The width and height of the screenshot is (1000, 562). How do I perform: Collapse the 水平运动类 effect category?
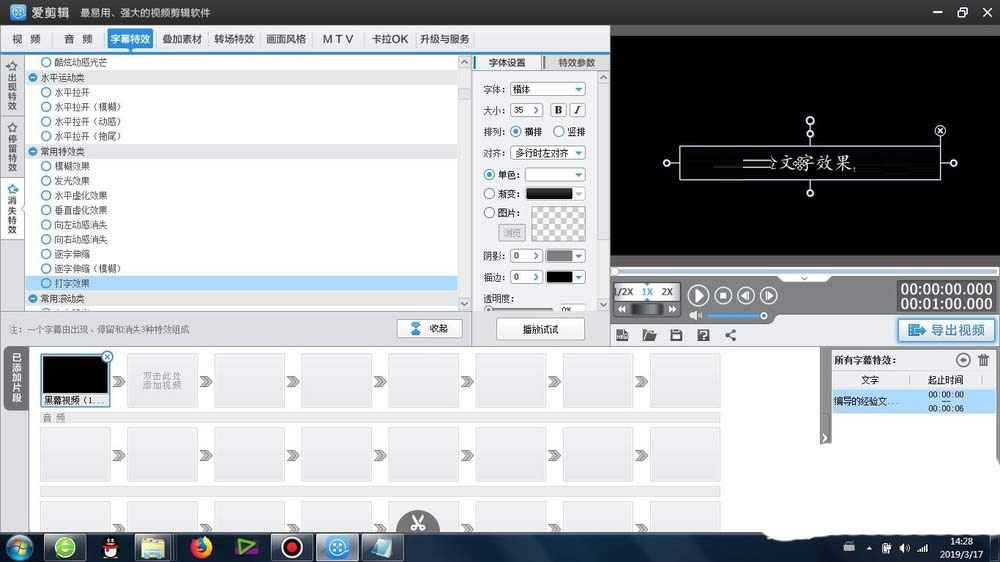tap(33, 77)
